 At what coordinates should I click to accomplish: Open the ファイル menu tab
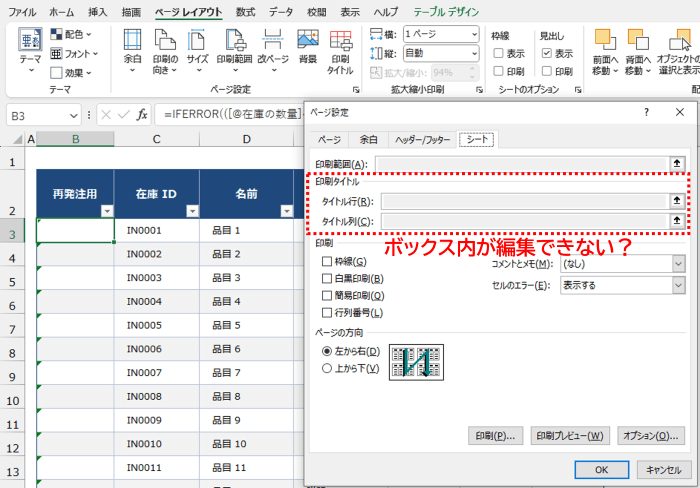tap(22, 12)
